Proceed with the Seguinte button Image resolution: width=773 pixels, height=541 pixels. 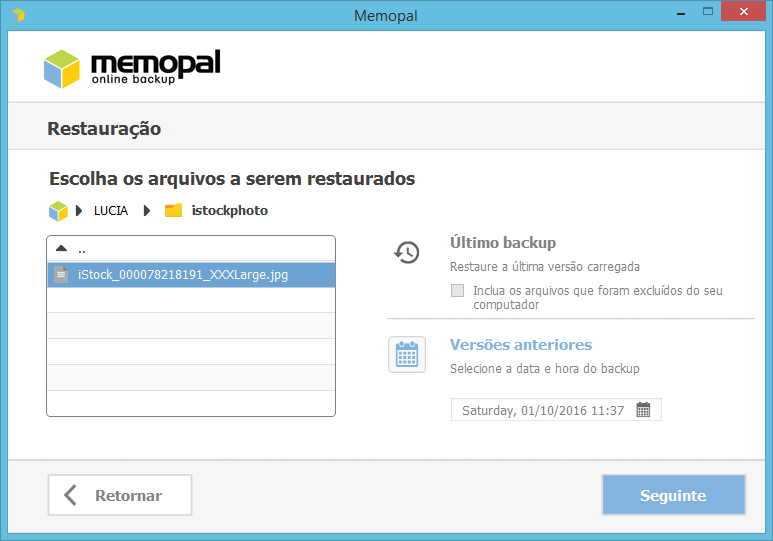pyautogui.click(x=673, y=495)
